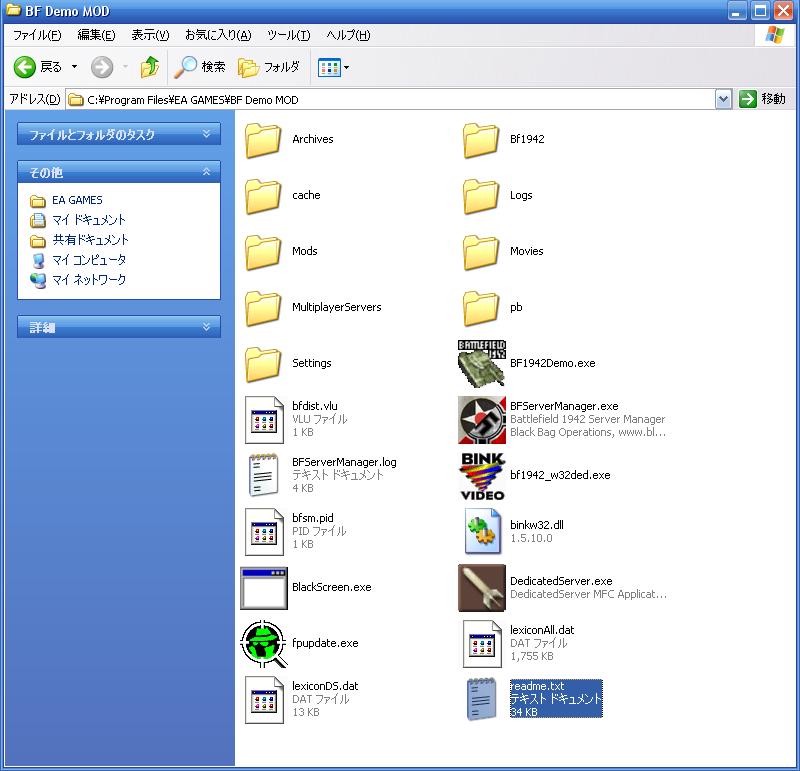Select the lexiconAll.dat file icon
The image size is (800, 771).
[x=482, y=644]
